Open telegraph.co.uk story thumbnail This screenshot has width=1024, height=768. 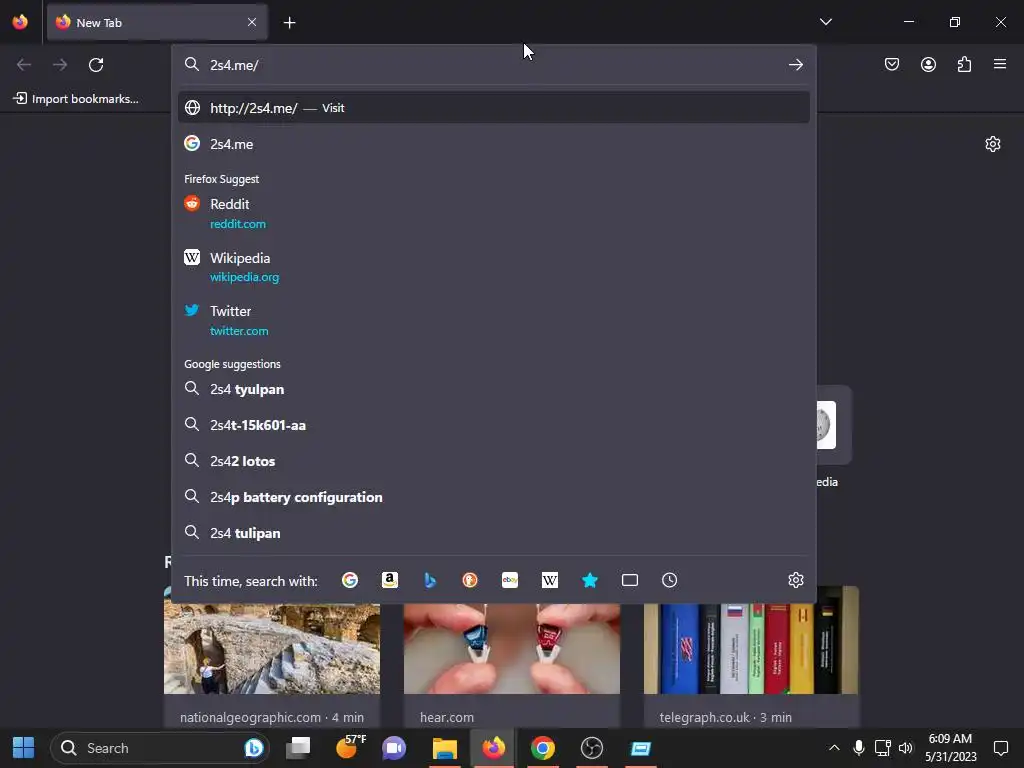(x=751, y=641)
